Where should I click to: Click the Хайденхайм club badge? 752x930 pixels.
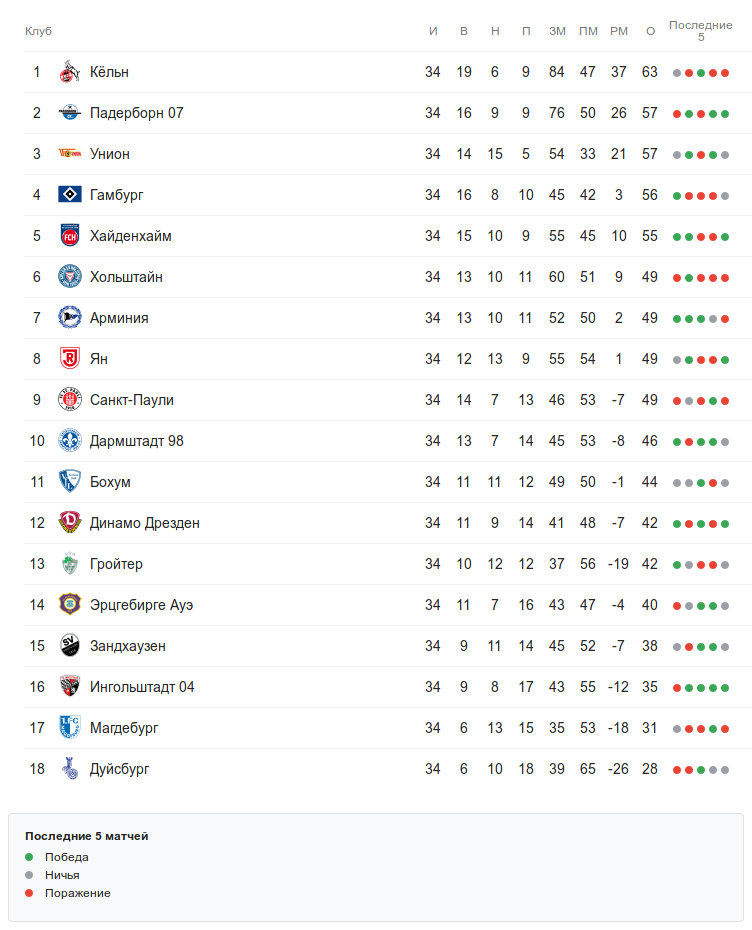tap(69, 236)
